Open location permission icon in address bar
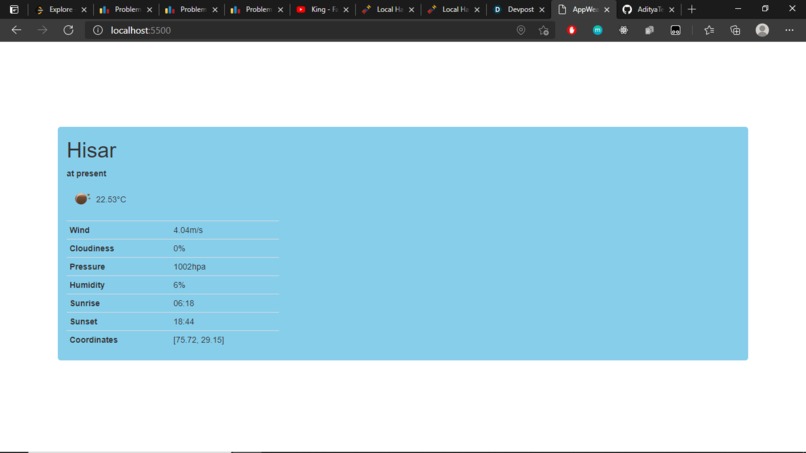Viewport: 806px width, 453px height. [521, 30]
